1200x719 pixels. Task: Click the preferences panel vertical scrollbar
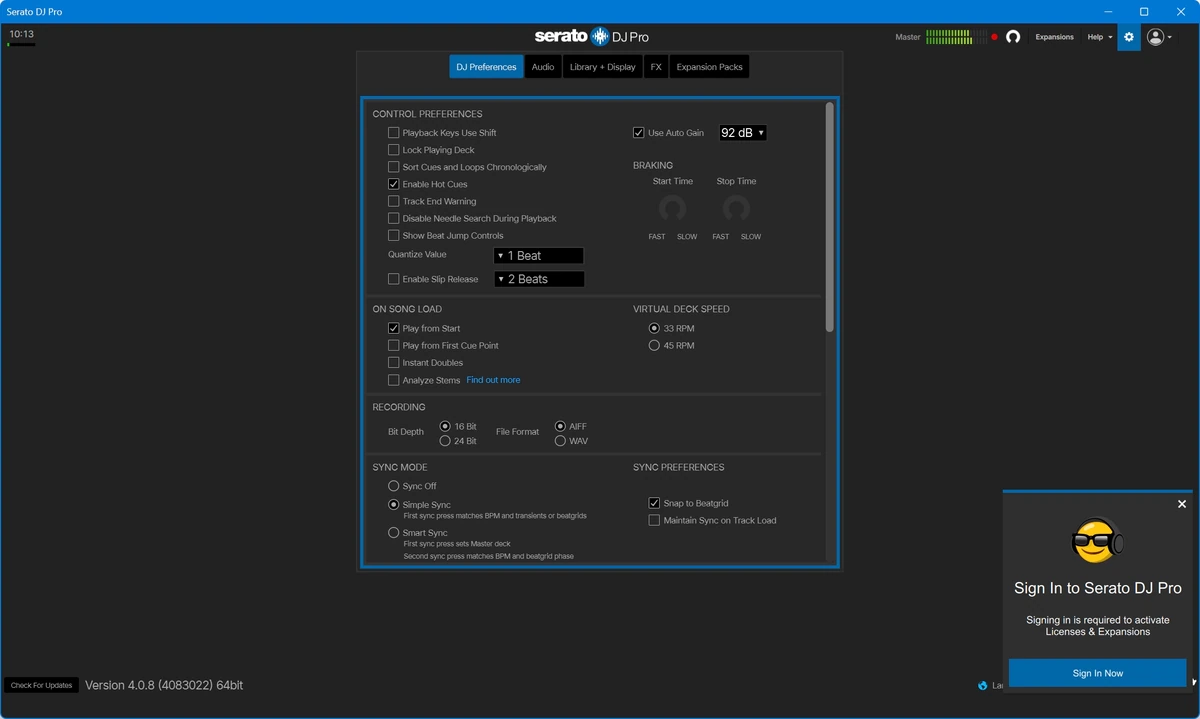[829, 217]
